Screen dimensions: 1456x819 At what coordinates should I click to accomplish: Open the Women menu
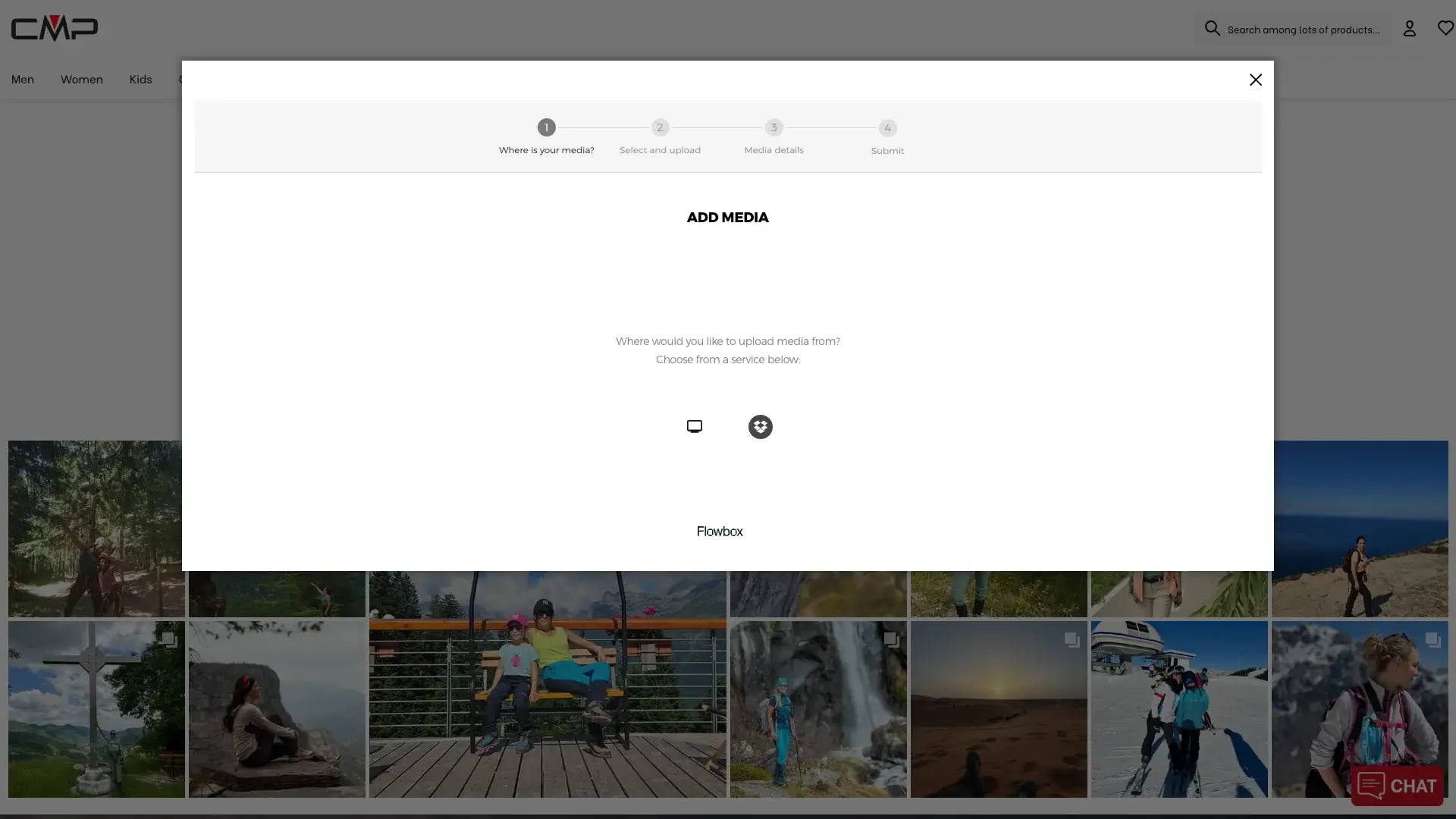click(82, 80)
